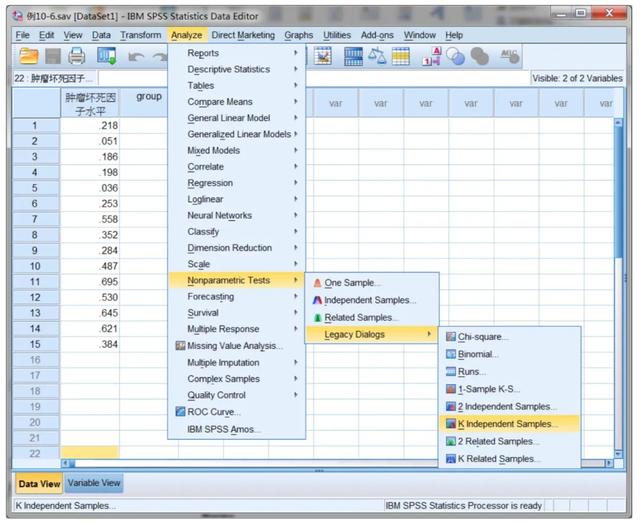The image size is (640, 523).
Task: Click the Show All Variables icon
Action: coord(480,56)
